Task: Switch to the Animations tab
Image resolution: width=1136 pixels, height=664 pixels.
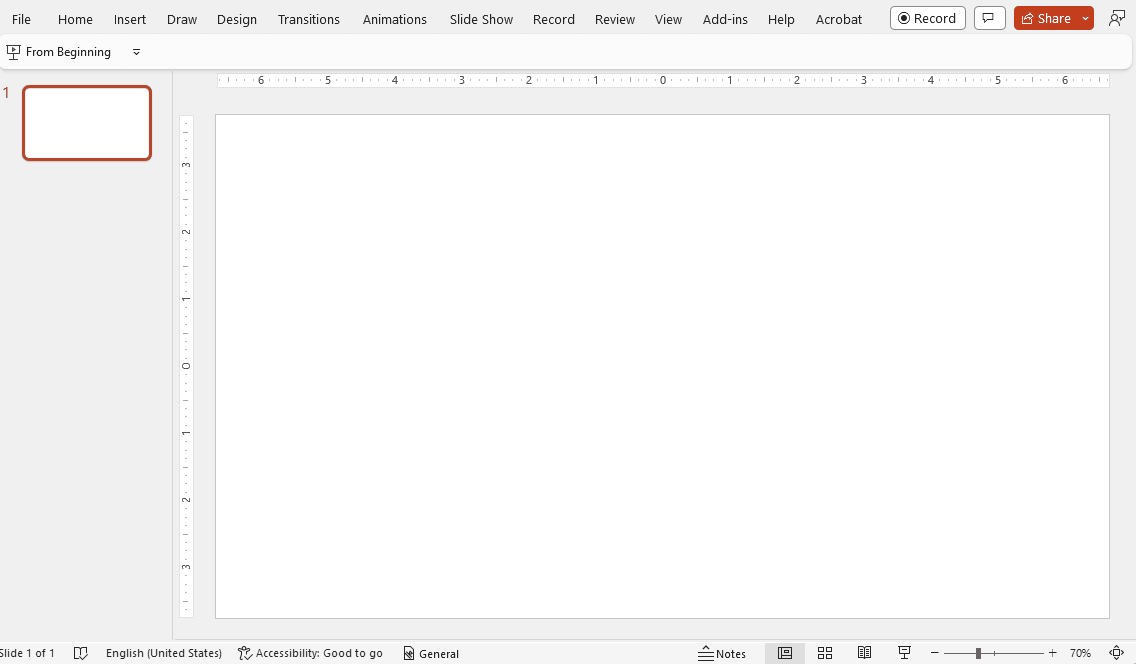Action: point(394,19)
